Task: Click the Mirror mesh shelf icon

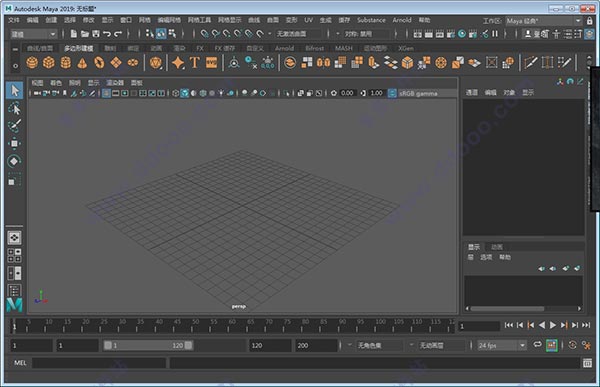Action: click(x=323, y=62)
